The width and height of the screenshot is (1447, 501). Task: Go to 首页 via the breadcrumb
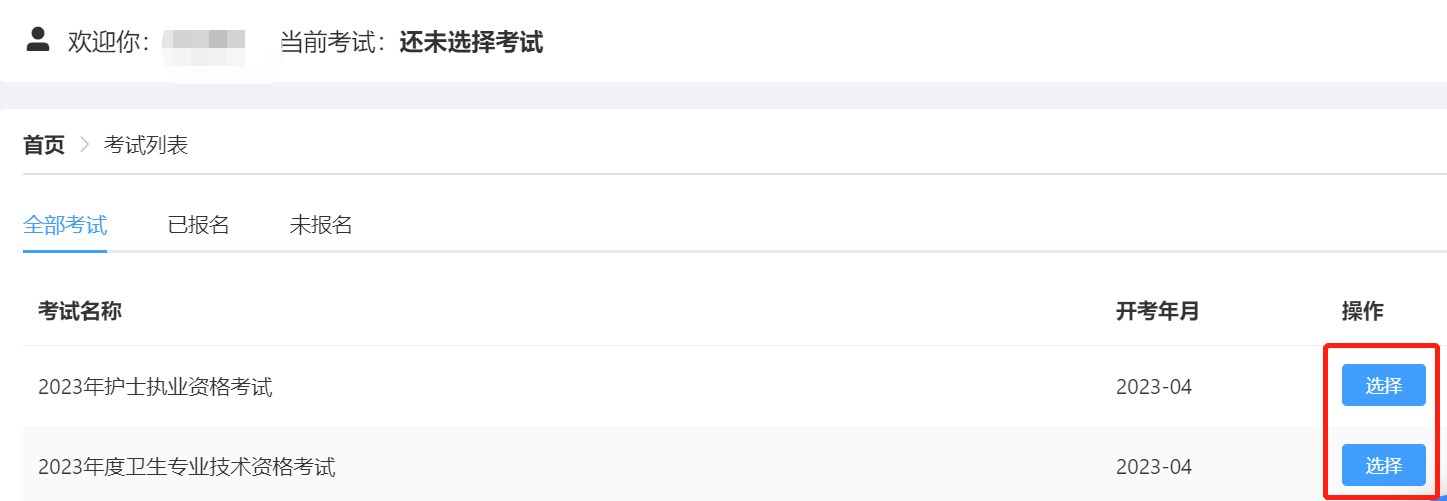click(44, 145)
